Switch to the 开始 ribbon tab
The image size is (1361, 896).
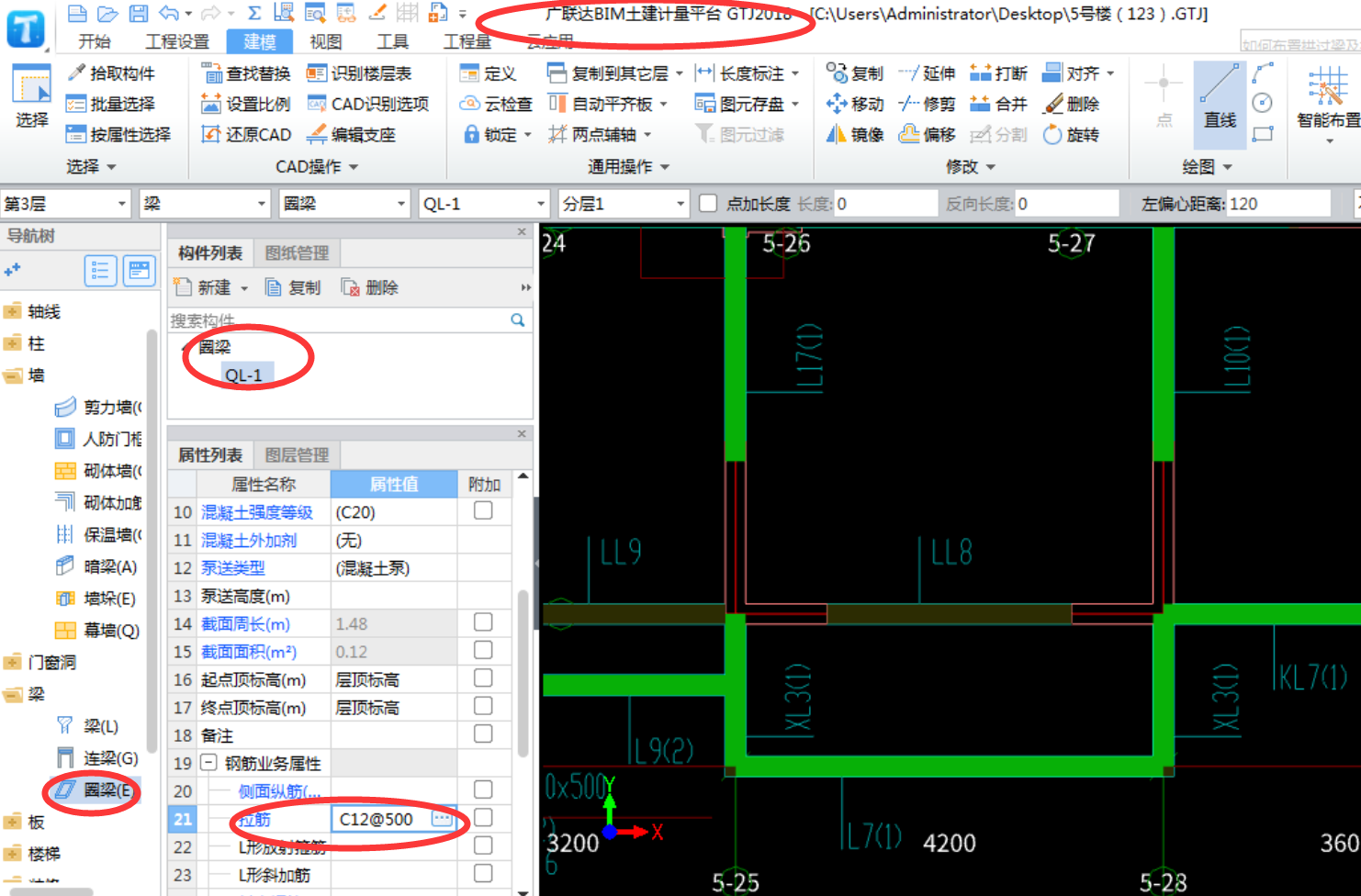[x=95, y=41]
